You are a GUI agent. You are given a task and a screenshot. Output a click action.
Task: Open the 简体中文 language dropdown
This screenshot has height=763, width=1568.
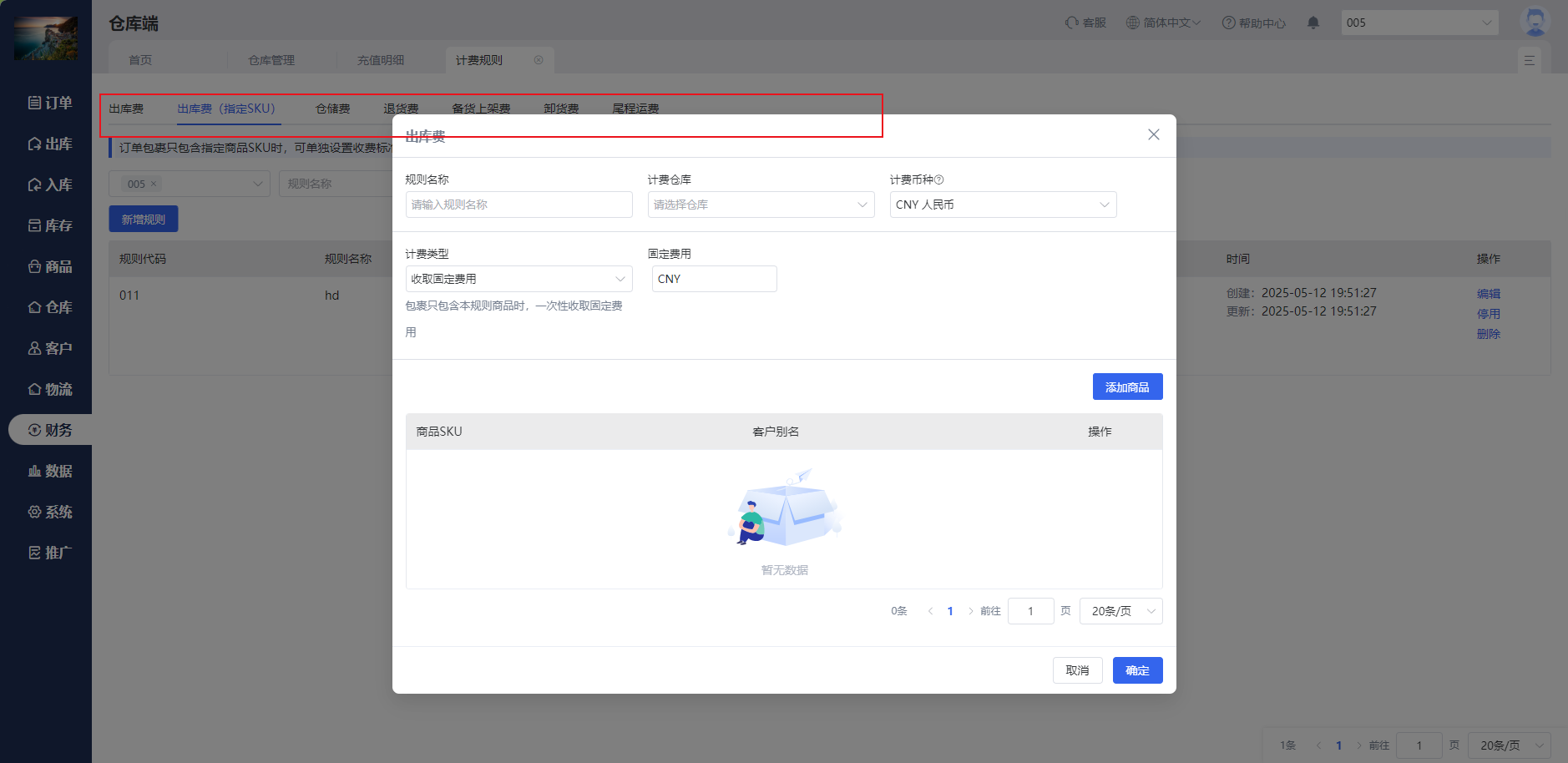pyautogui.click(x=1163, y=23)
